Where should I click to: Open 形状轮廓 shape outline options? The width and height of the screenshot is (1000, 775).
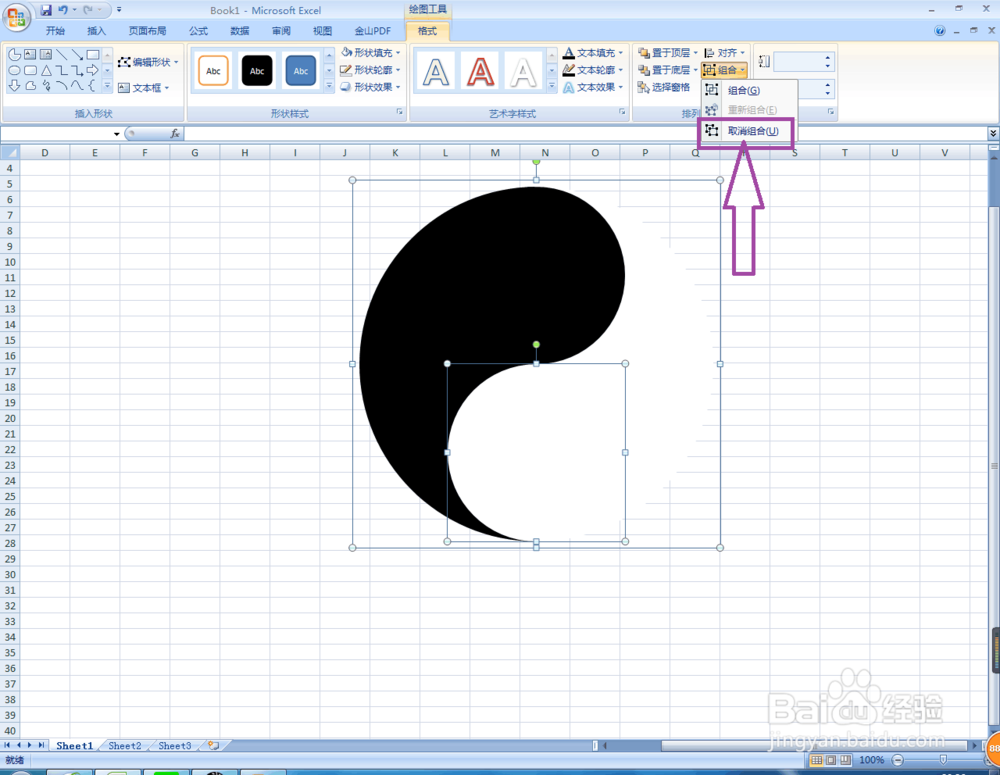(x=371, y=70)
